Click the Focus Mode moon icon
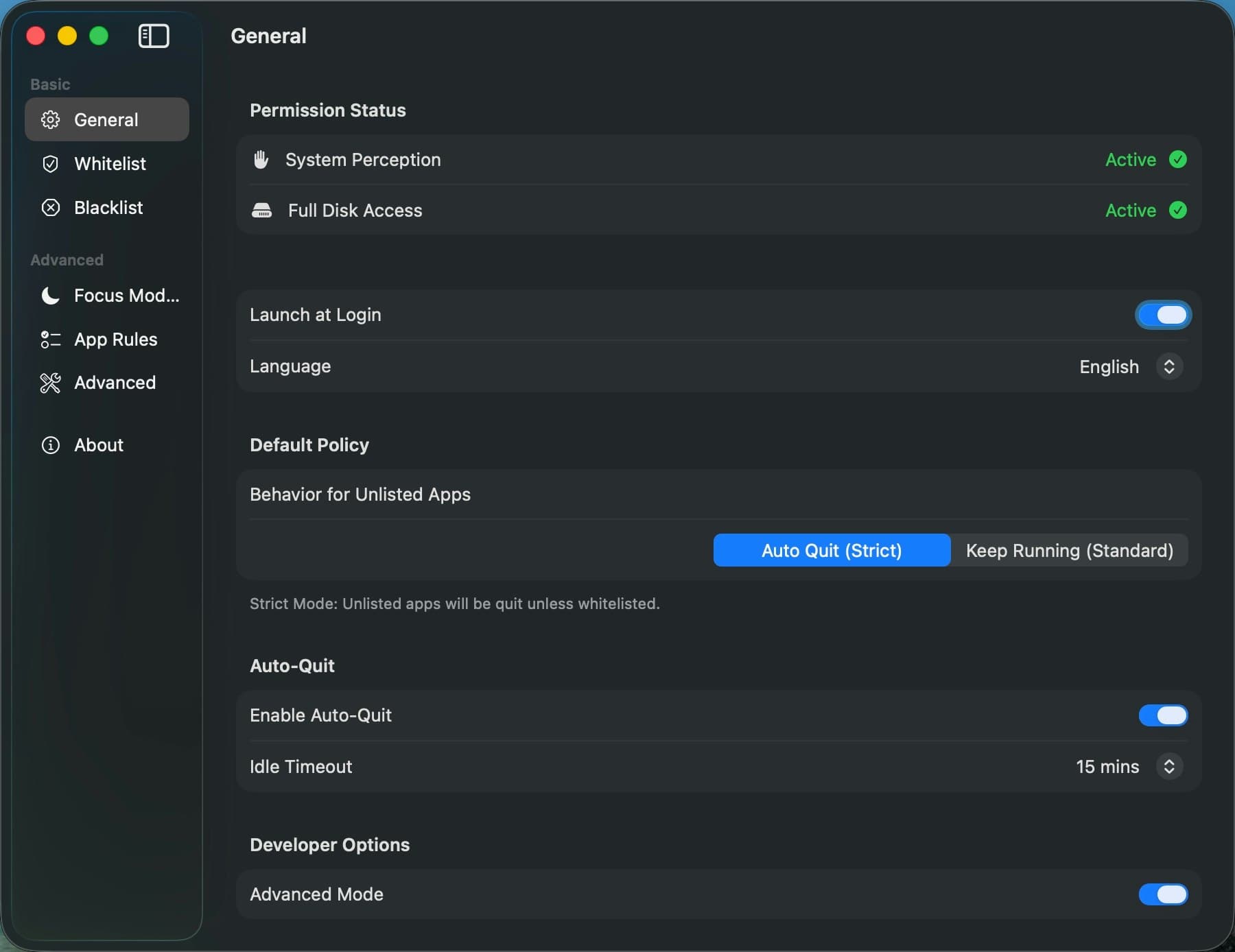 click(50, 296)
